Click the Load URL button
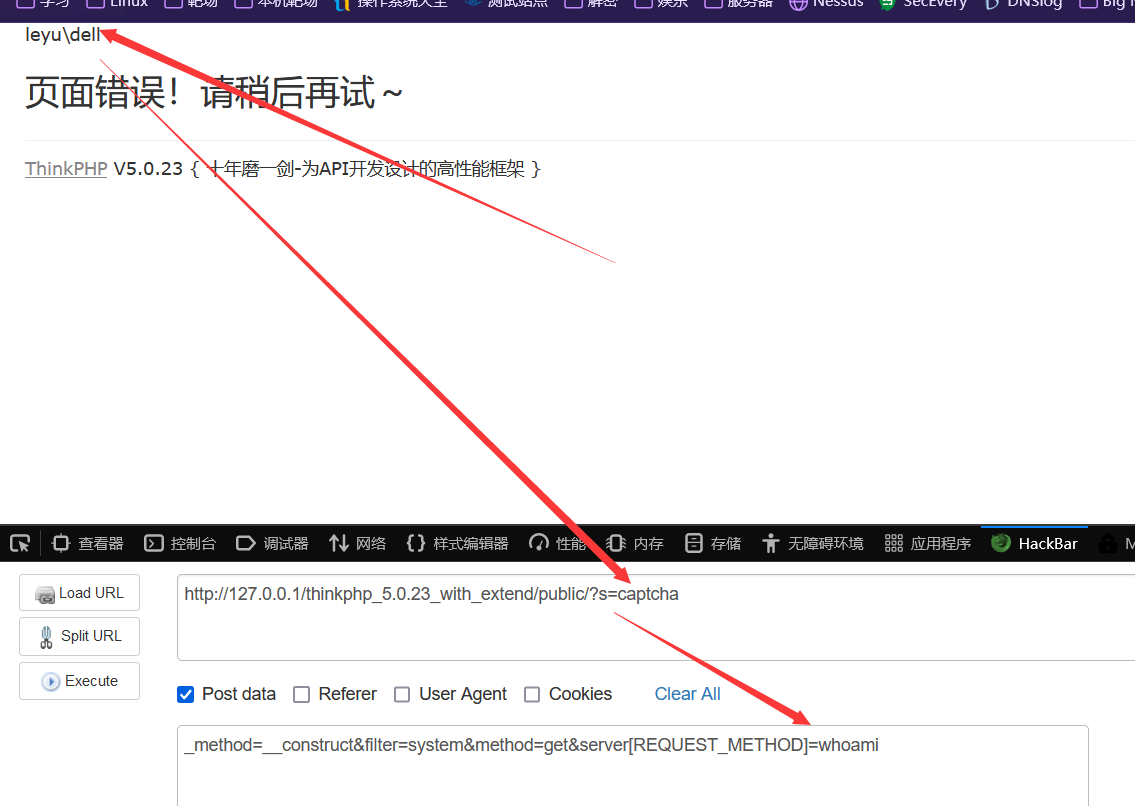This screenshot has width=1135, height=806. tap(80, 593)
